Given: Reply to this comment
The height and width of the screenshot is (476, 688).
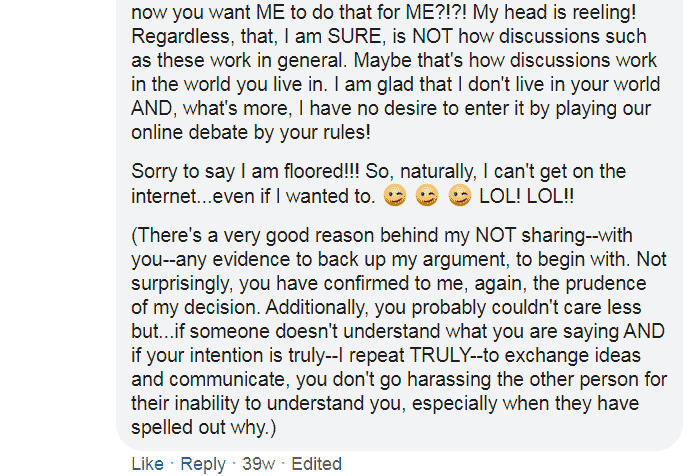Looking at the screenshot, I should point(203,464).
